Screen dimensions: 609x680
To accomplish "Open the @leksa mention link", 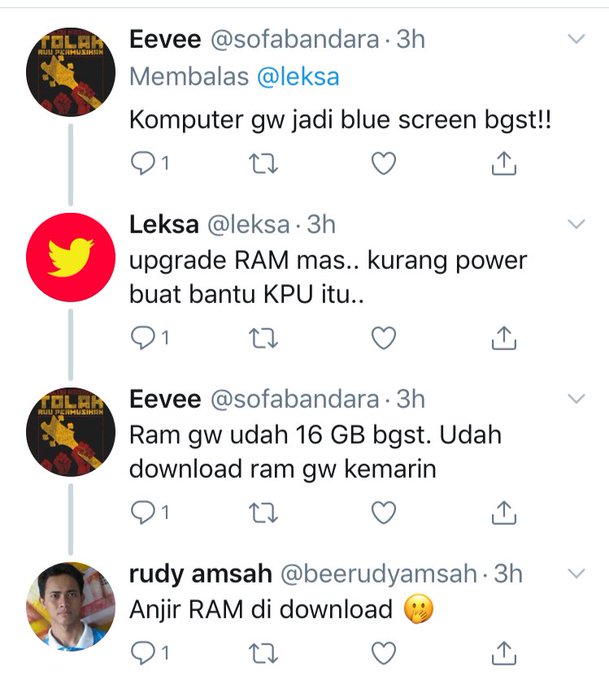I will [298, 77].
